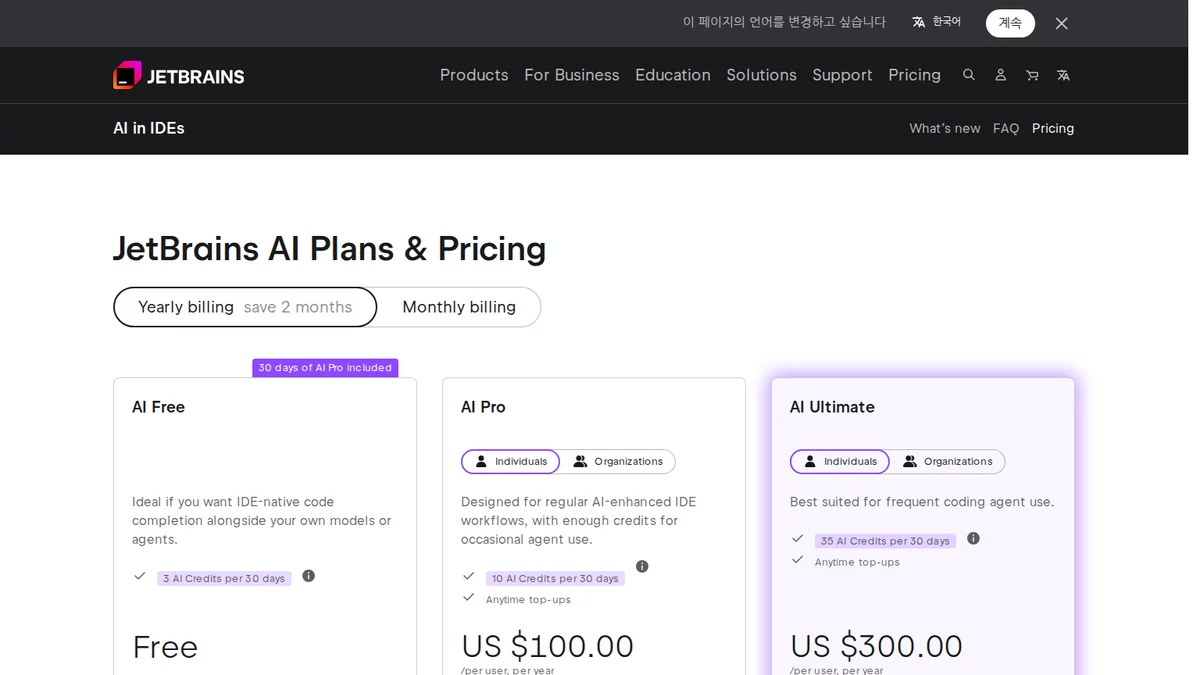The width and height of the screenshot is (1200, 675).
Task: Select Individuals under AI Pro
Action: [510, 461]
